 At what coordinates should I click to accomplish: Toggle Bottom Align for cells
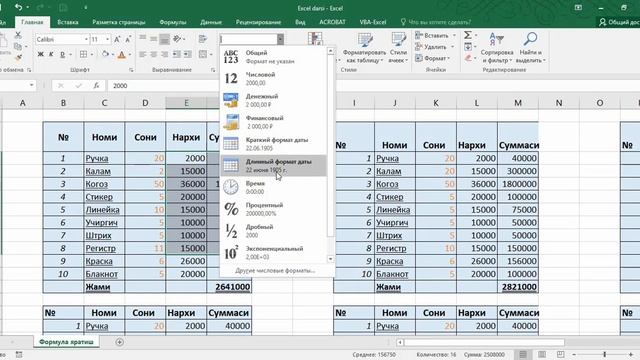pyautogui.click(x=164, y=39)
